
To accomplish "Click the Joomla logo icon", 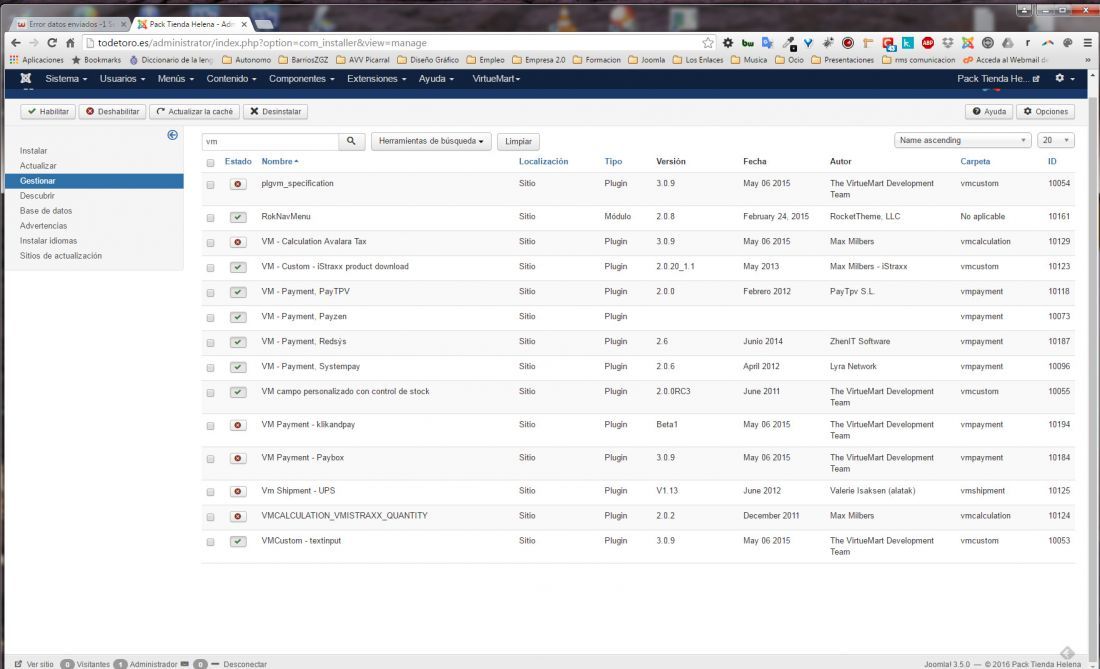I will point(26,79).
